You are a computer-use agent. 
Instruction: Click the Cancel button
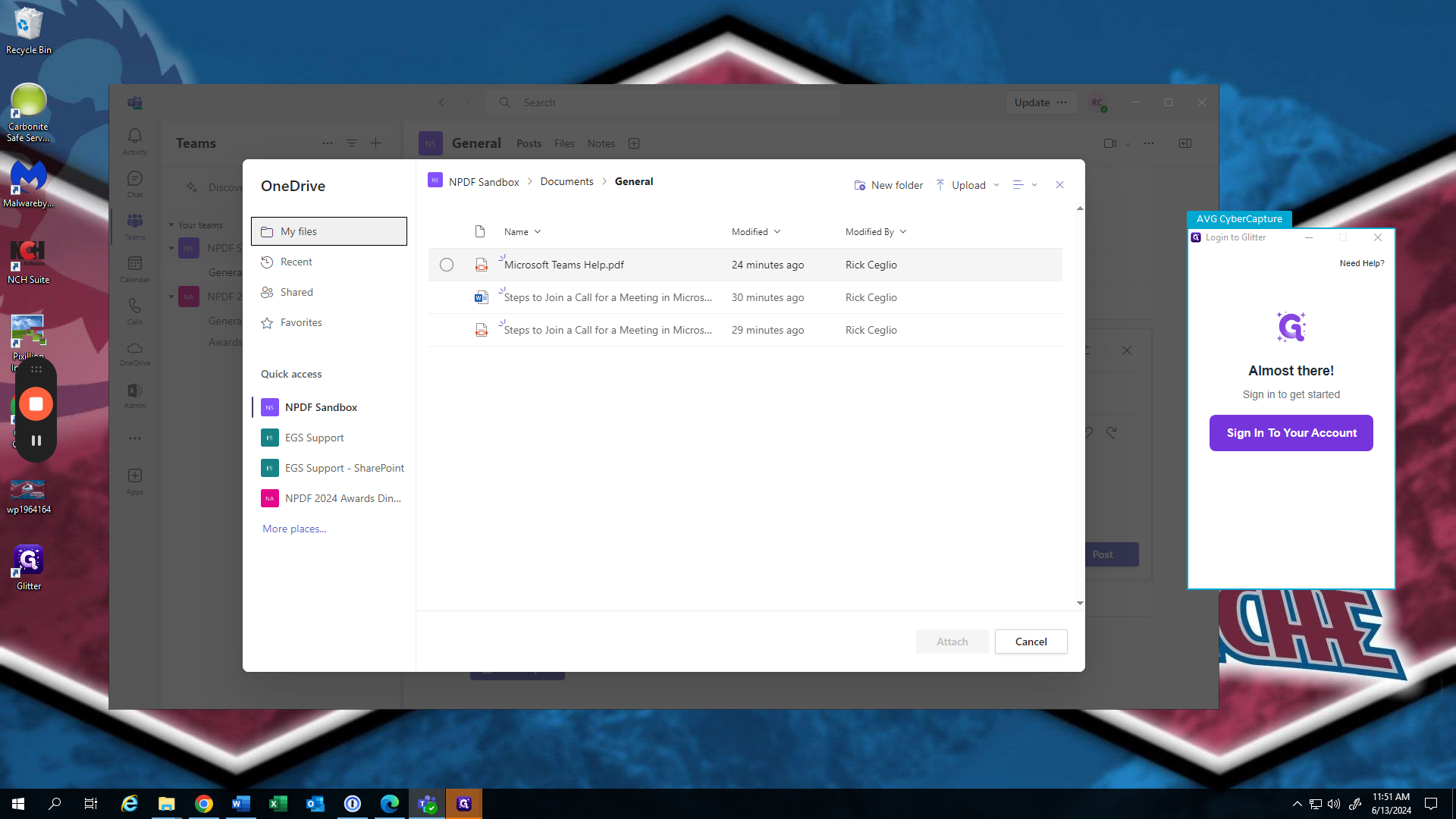tap(1031, 642)
